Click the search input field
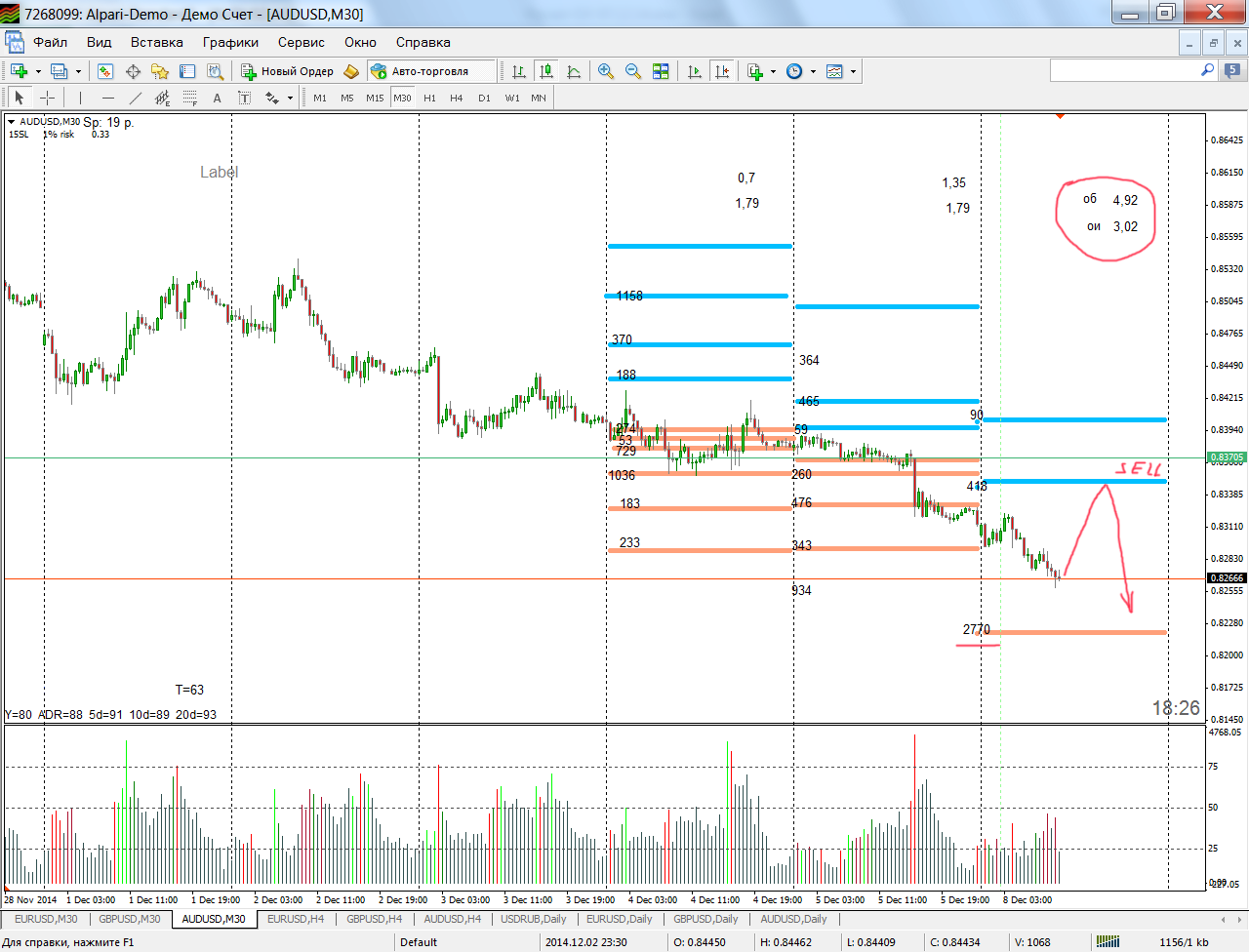 point(1124,70)
